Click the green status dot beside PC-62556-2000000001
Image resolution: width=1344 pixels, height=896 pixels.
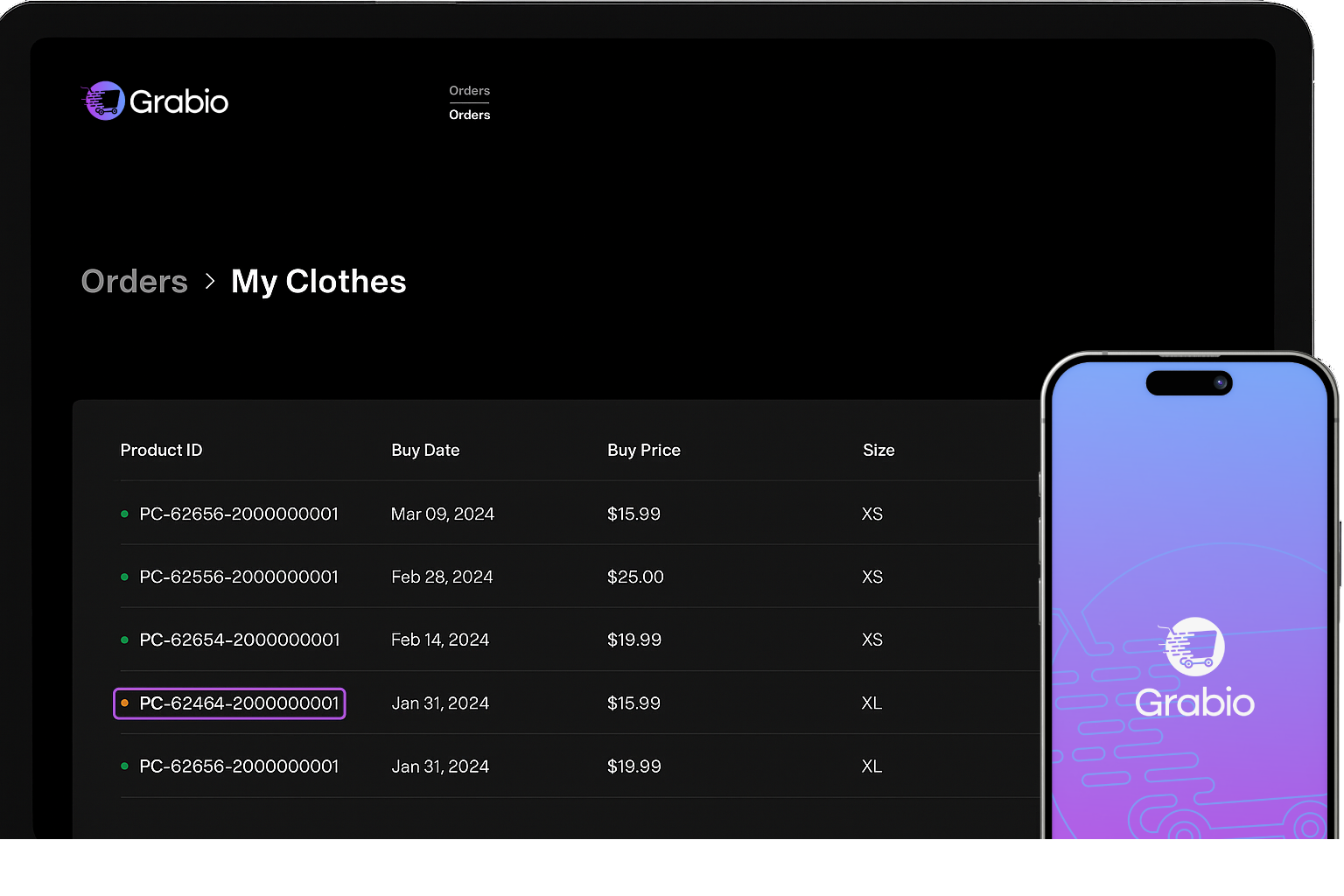pos(124,577)
